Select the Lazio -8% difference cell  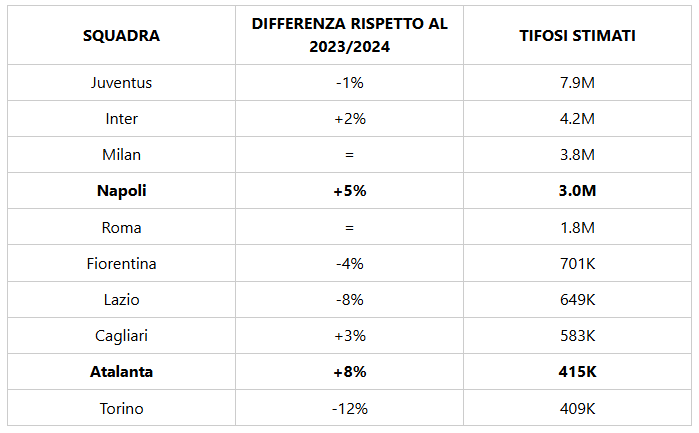coord(350,299)
